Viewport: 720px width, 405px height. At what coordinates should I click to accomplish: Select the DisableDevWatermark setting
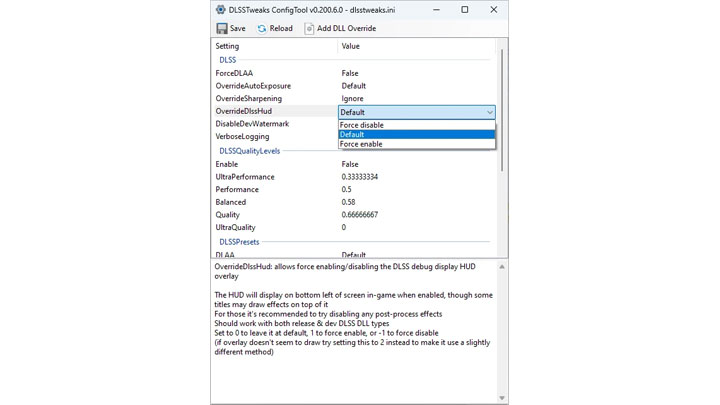coord(252,124)
